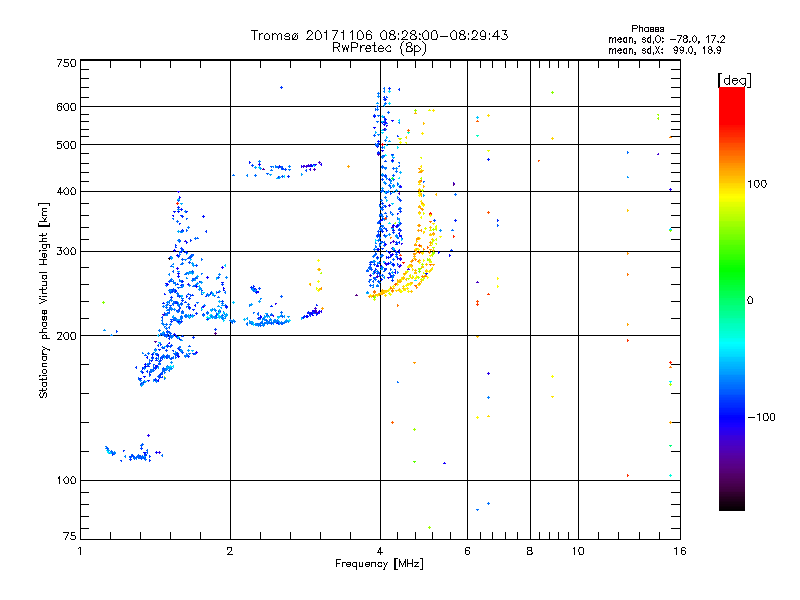Click the x-axis '1' tick label
The image size is (800, 600).
coord(80,551)
